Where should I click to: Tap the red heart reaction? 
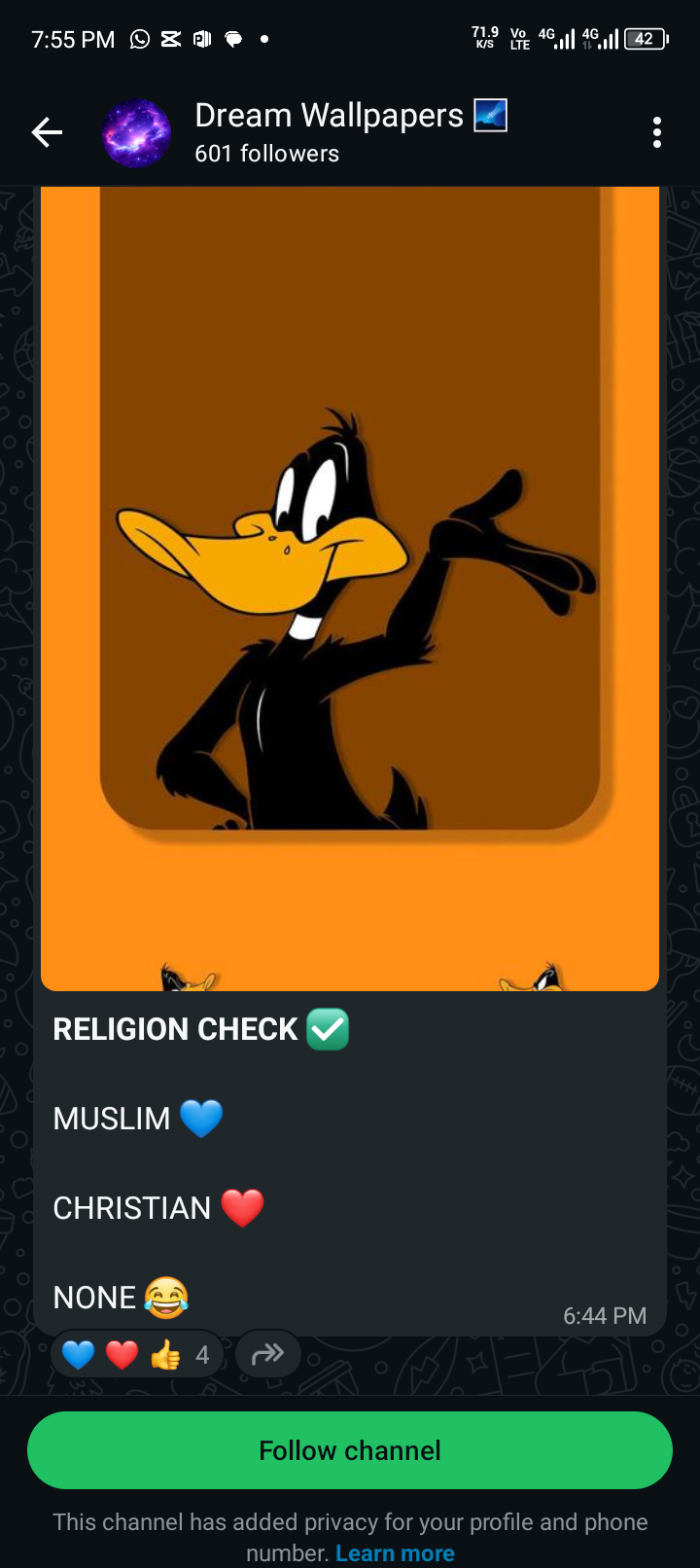122,1354
